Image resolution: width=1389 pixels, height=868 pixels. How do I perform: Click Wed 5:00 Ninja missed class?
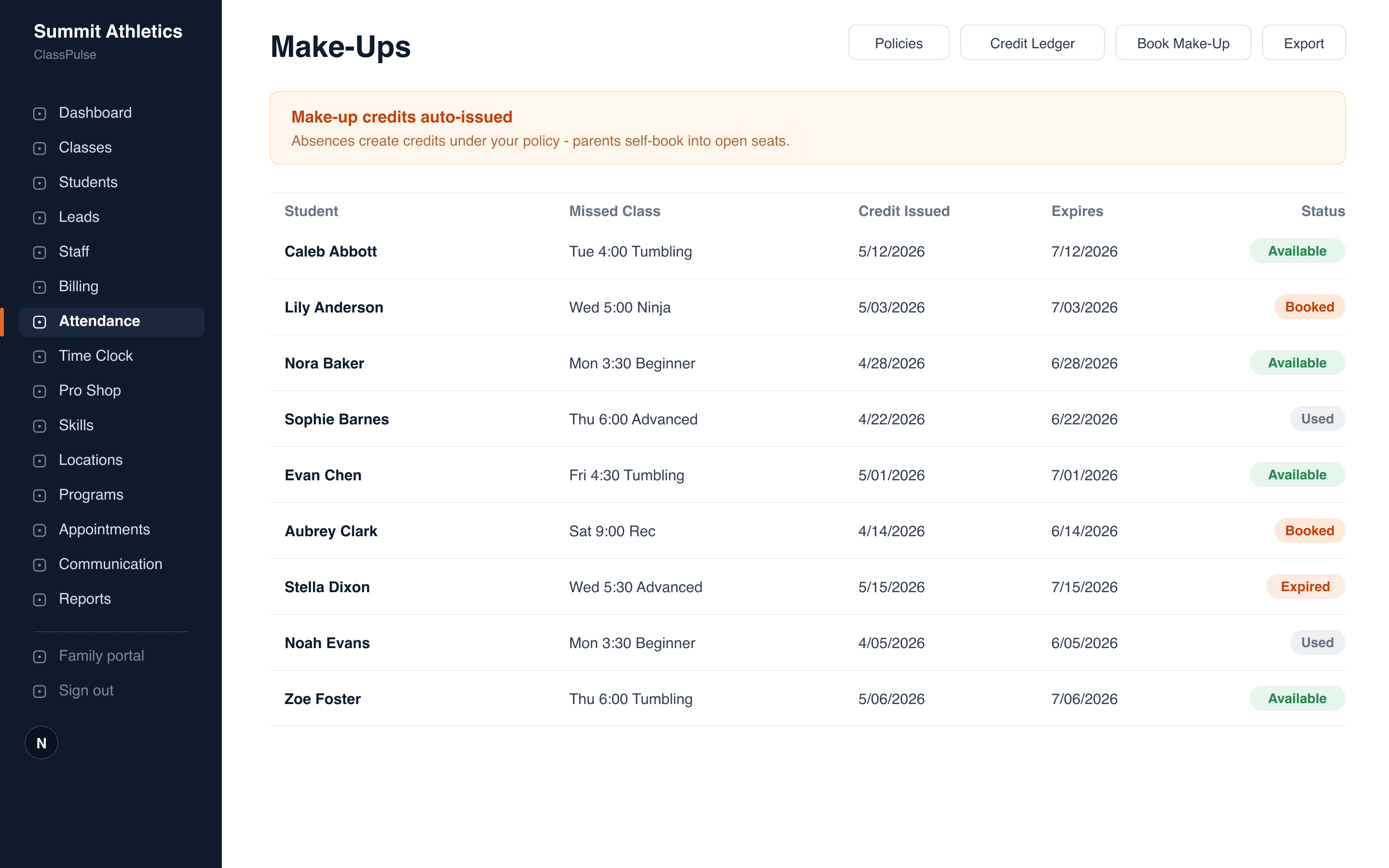tap(620, 307)
